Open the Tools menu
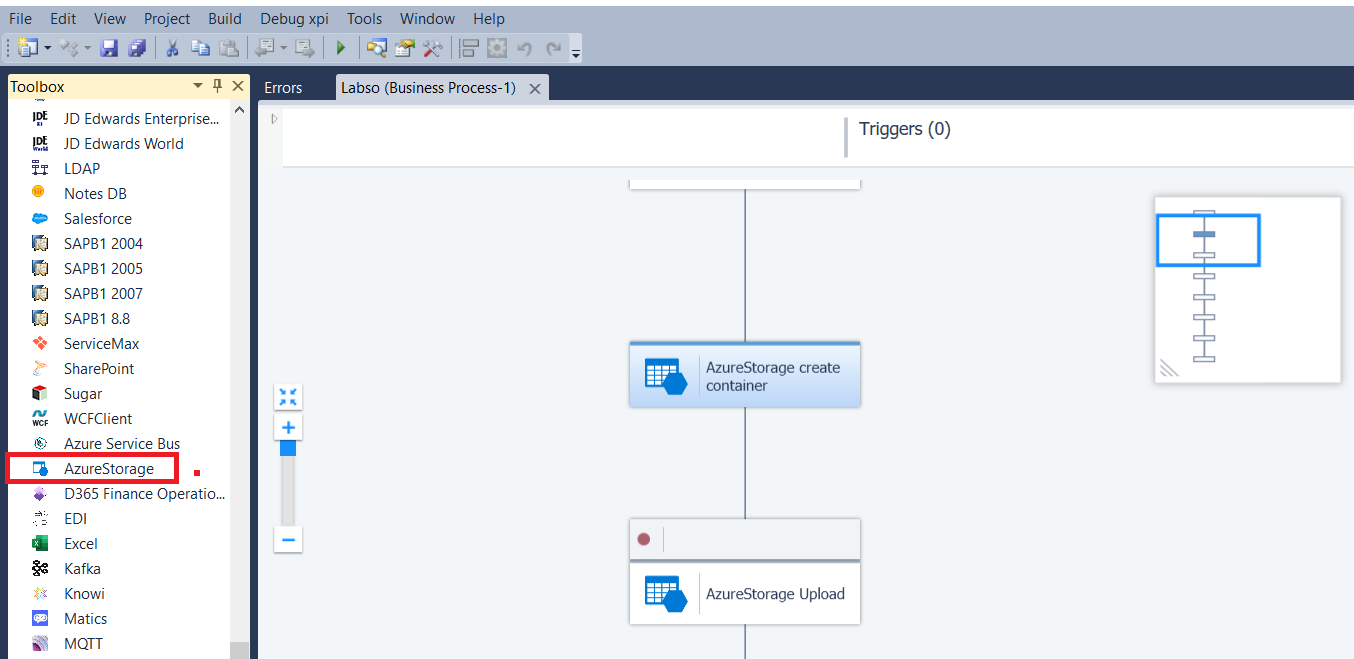The image size is (1354, 659). pos(365,19)
